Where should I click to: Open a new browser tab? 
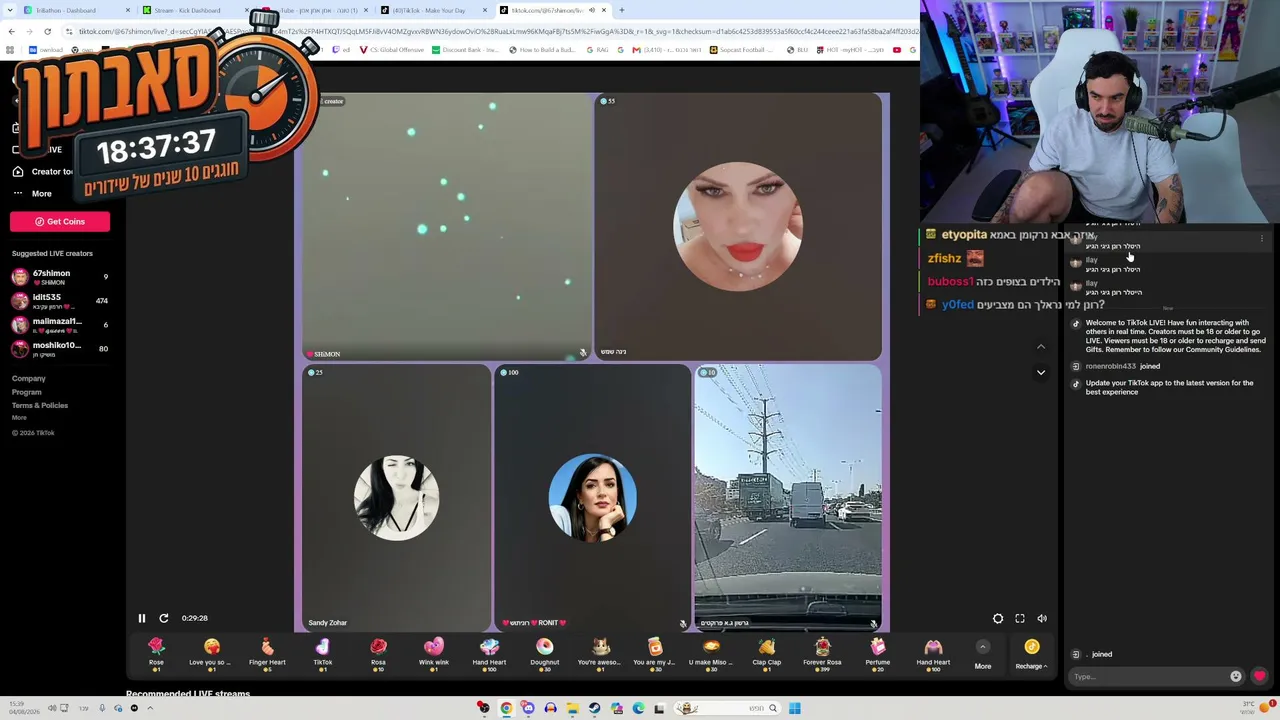click(622, 10)
